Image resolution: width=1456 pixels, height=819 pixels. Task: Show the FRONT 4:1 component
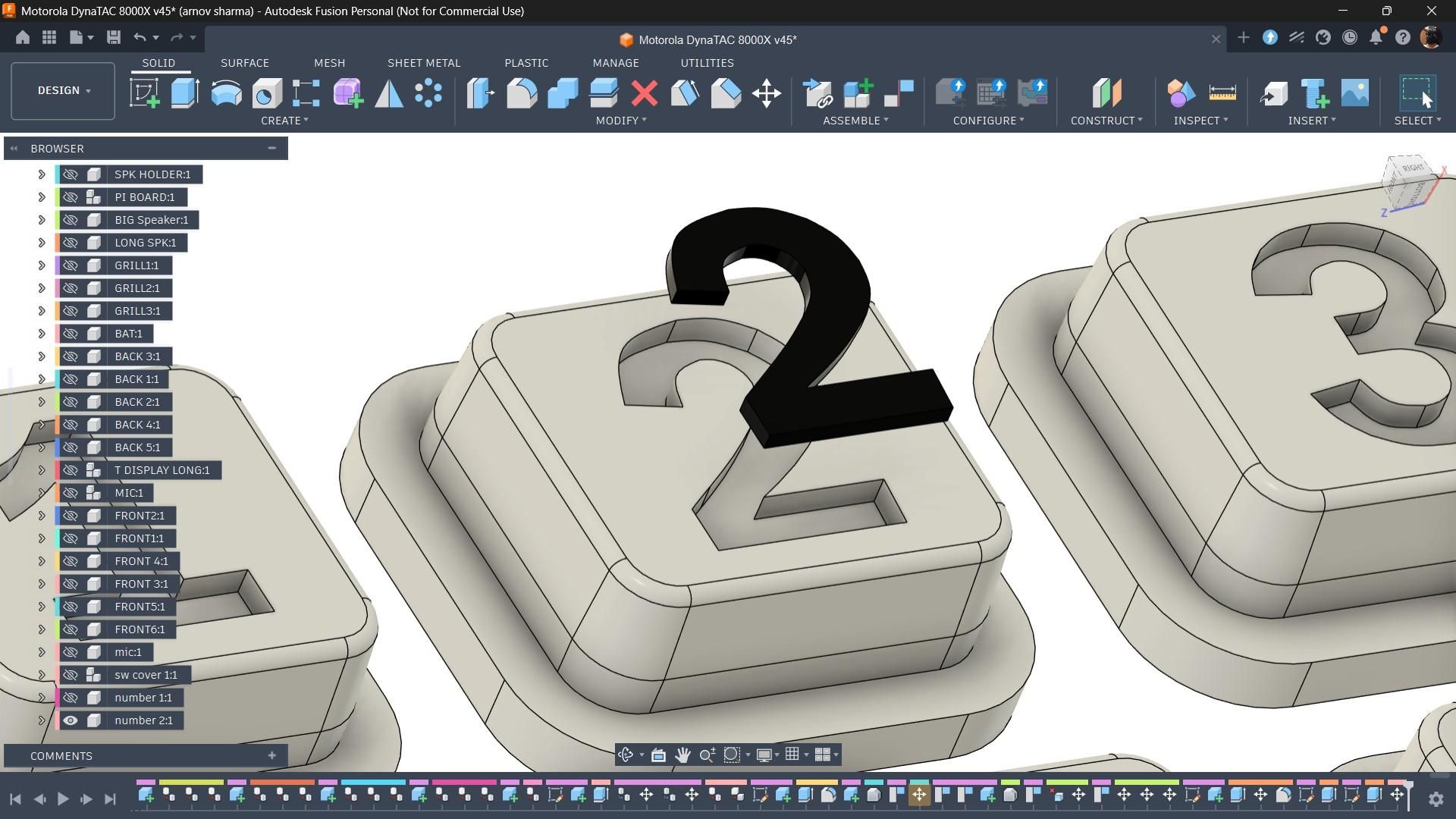pyautogui.click(x=71, y=561)
